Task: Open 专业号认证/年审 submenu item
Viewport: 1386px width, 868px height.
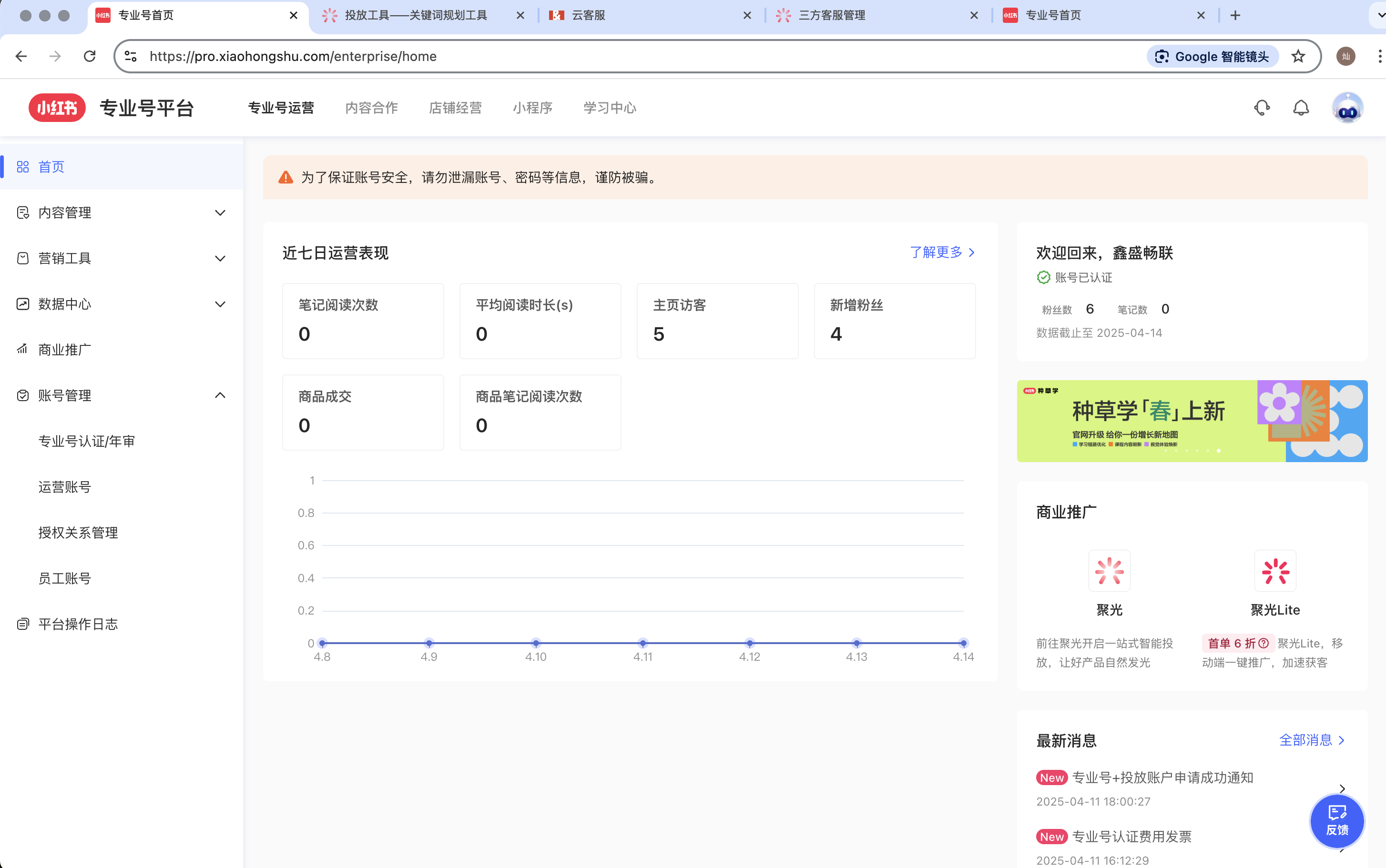Action: (x=87, y=441)
